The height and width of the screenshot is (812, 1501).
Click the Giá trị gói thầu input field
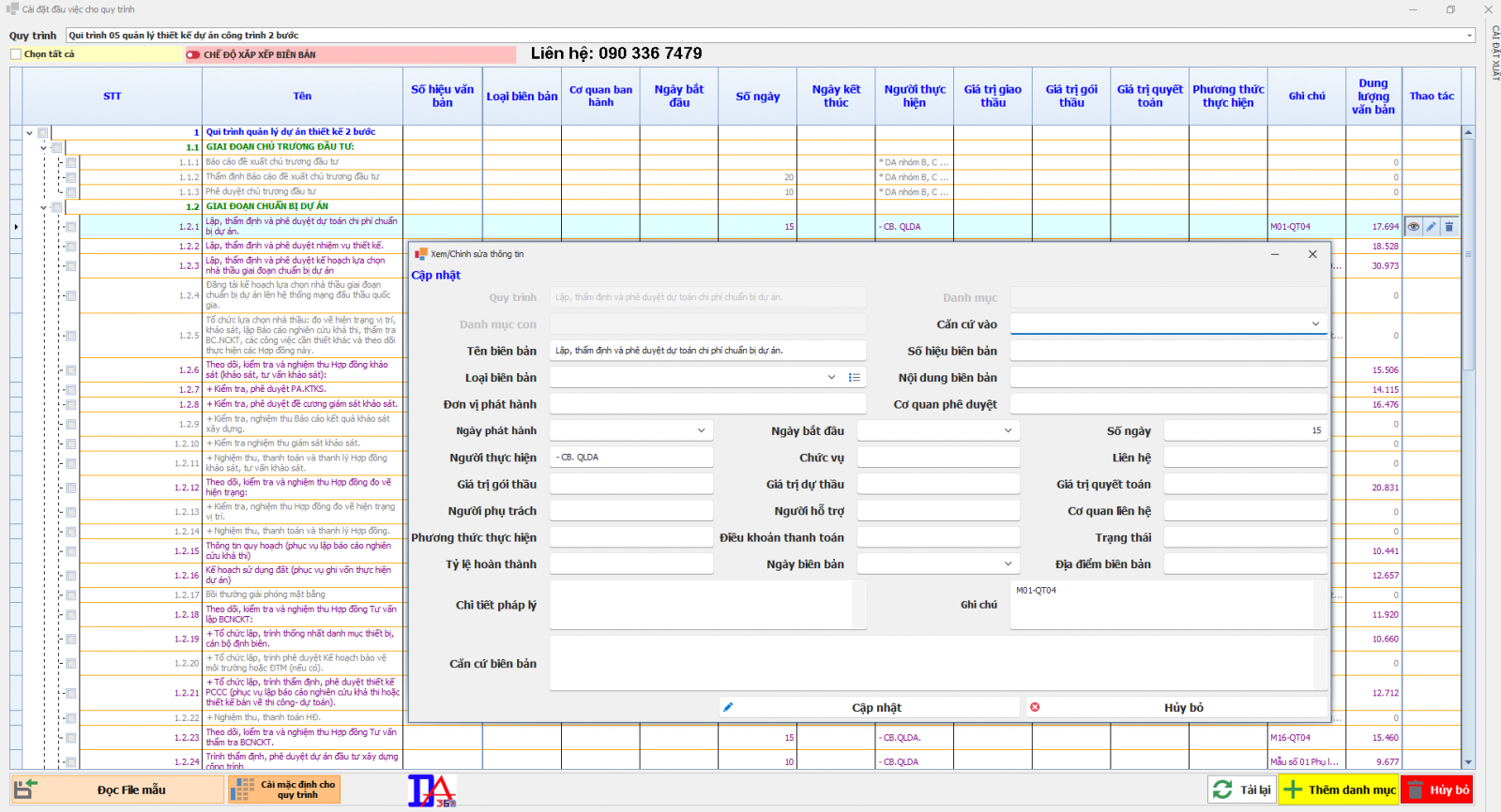coord(631,485)
